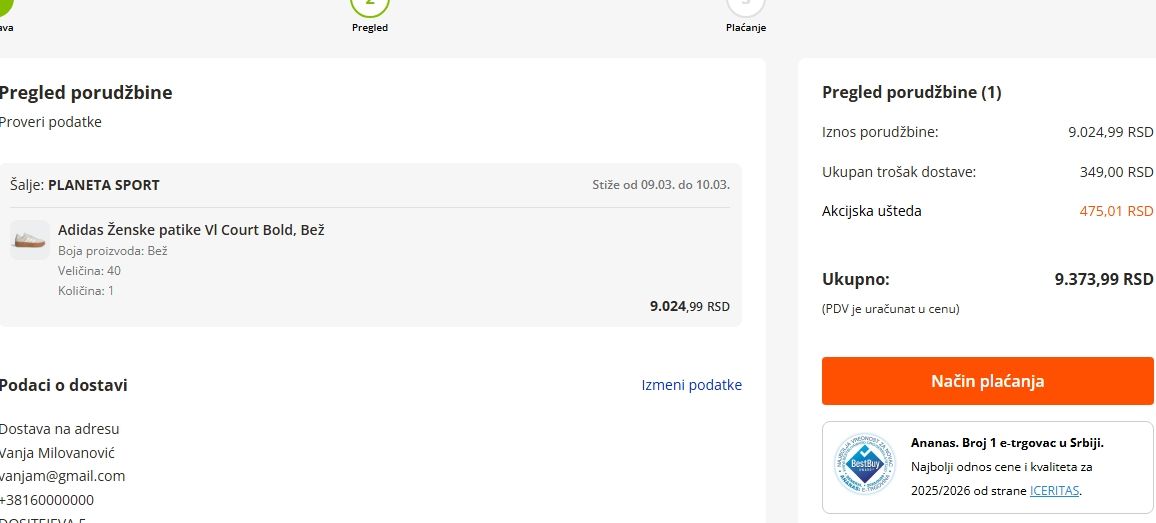Open the ICERITAS link
1156x523 pixels.
coord(1054,491)
